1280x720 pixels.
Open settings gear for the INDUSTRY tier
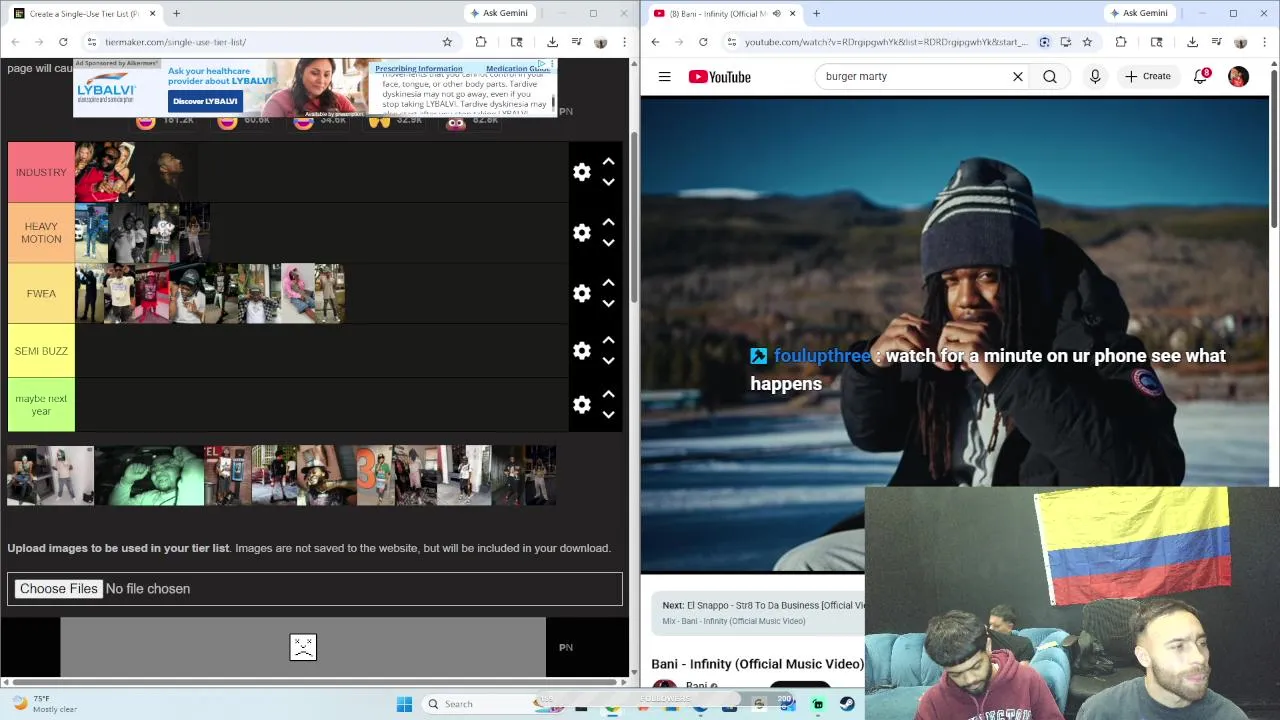point(582,172)
